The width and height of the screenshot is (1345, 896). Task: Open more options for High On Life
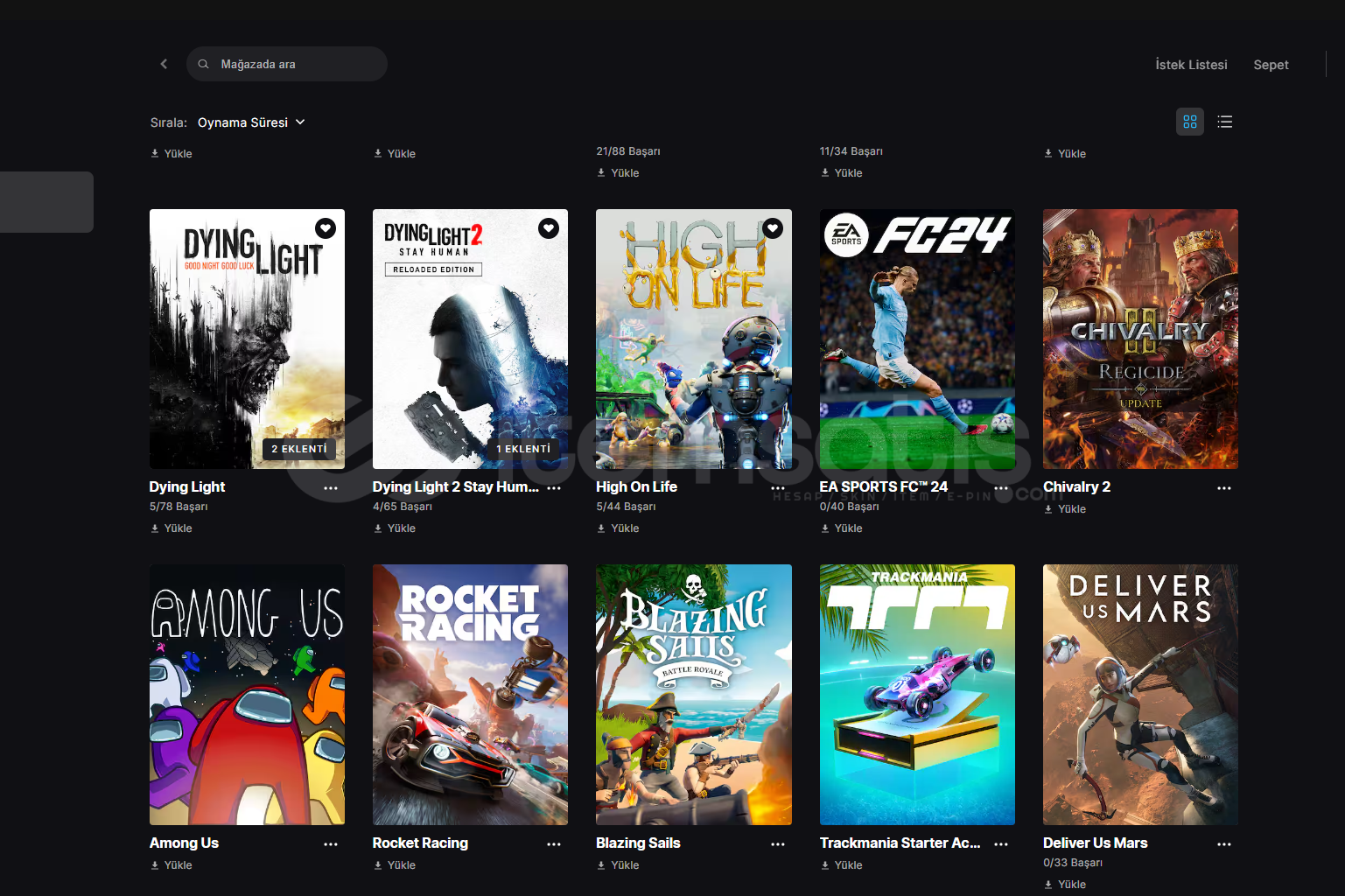[x=778, y=488]
